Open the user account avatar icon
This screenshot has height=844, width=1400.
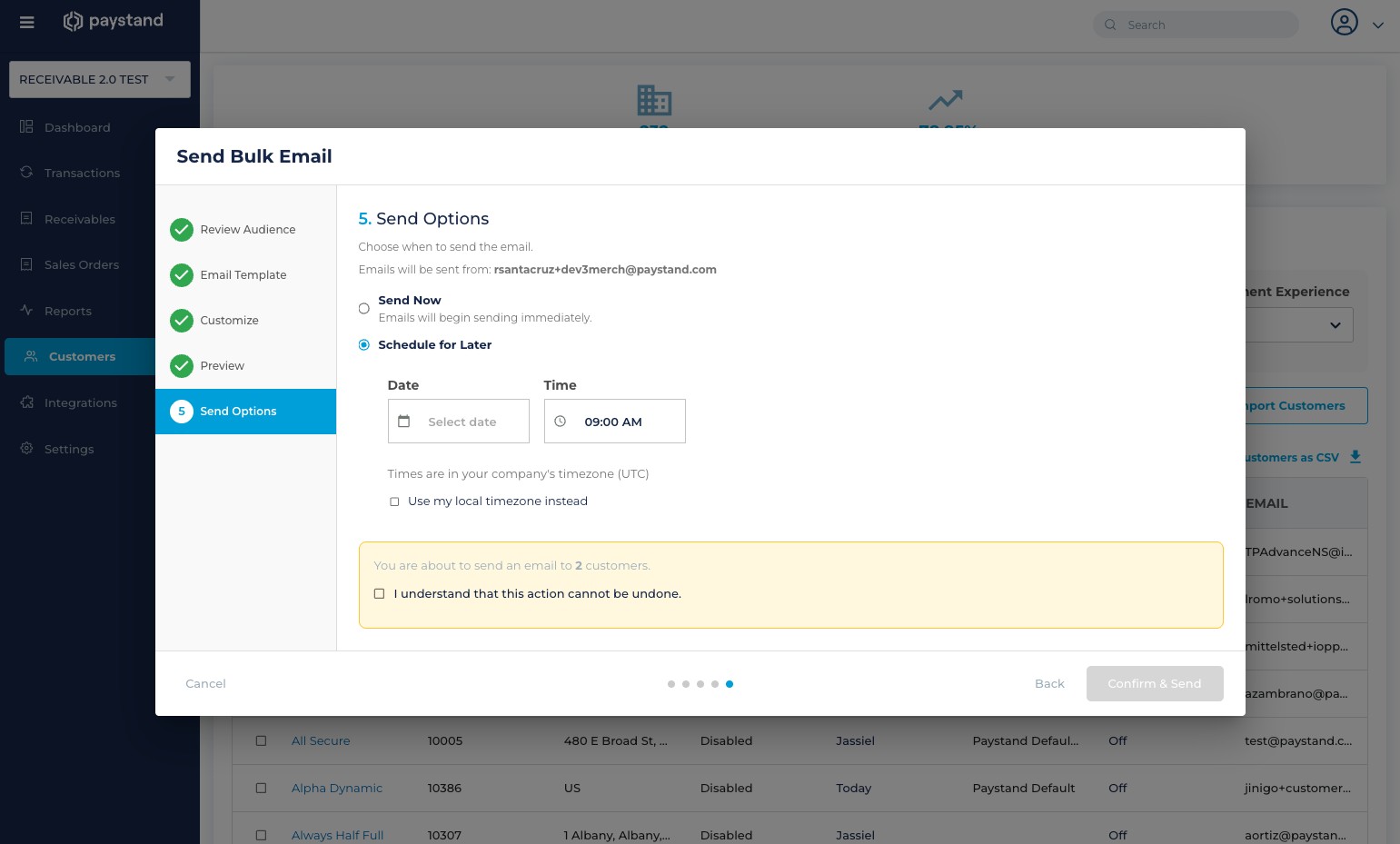[x=1344, y=22]
